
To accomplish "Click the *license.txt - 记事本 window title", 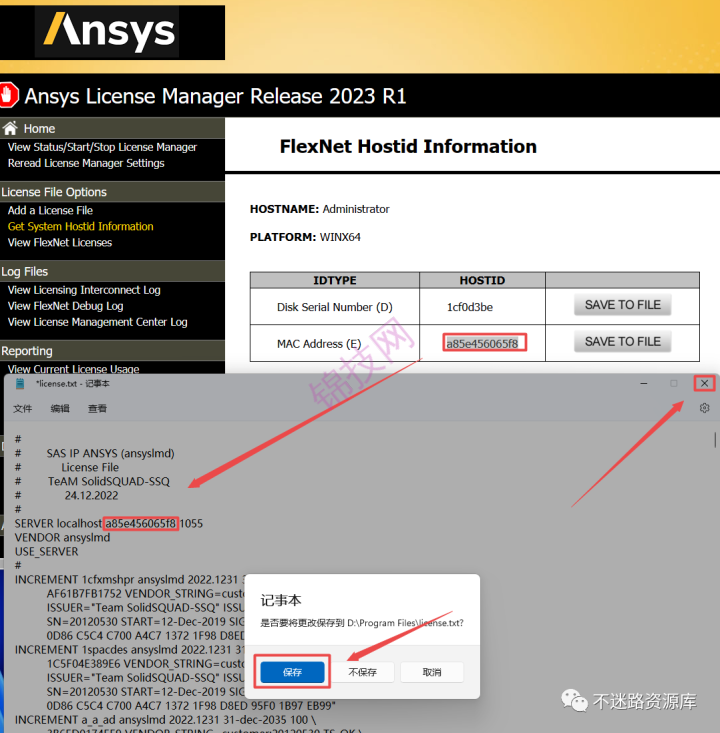I will pos(72,384).
